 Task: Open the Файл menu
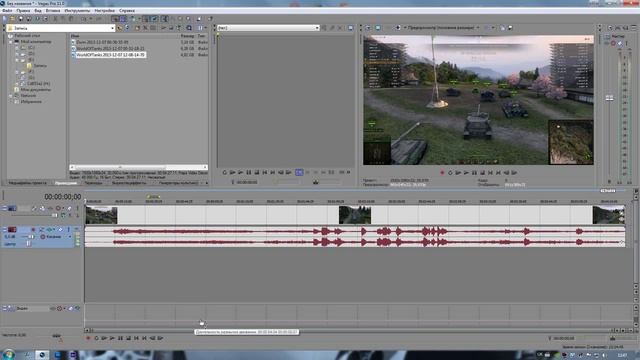pyautogui.click(x=7, y=11)
